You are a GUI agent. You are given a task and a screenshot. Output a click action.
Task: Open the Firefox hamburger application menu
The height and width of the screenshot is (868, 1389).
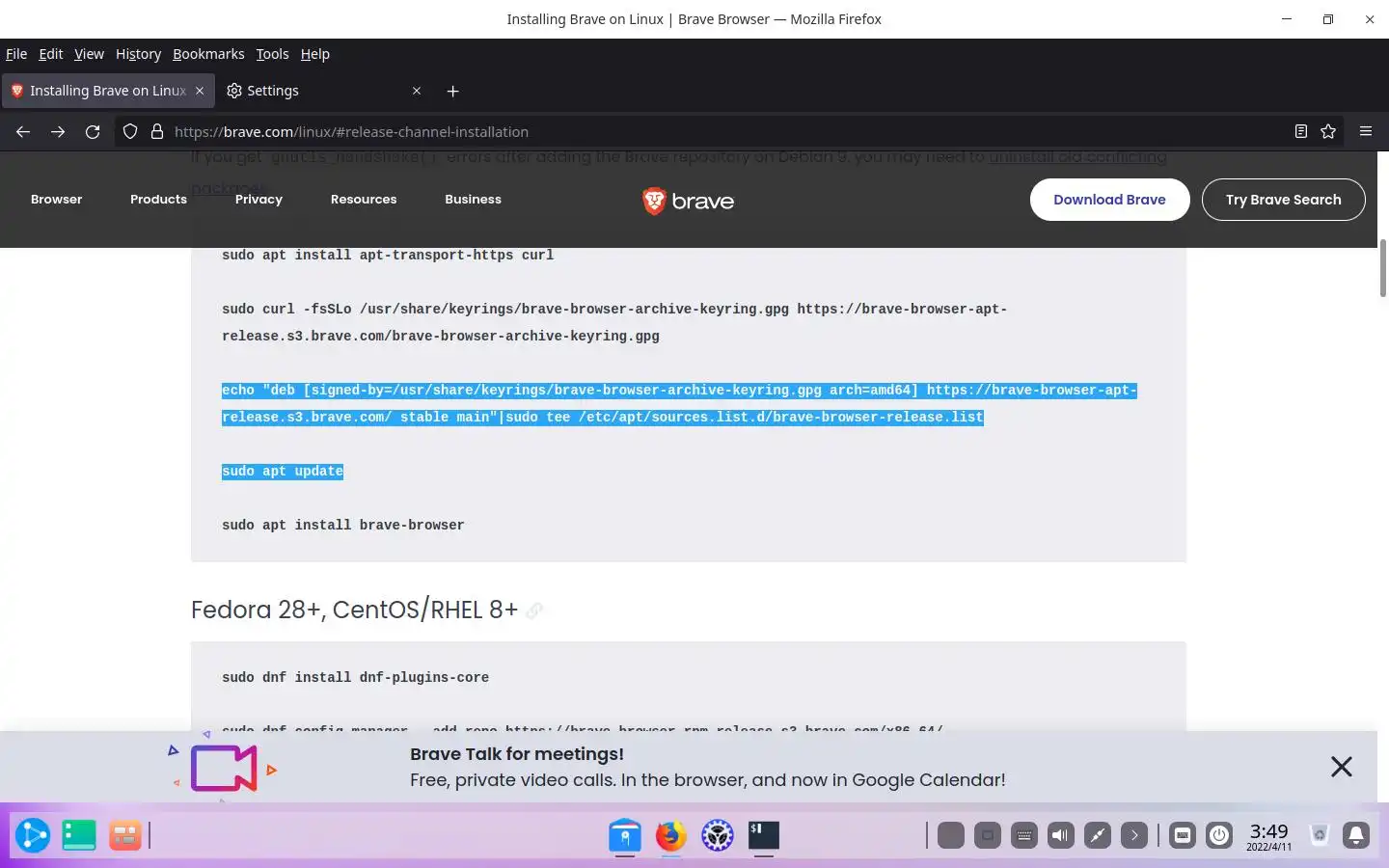pyautogui.click(x=1365, y=131)
